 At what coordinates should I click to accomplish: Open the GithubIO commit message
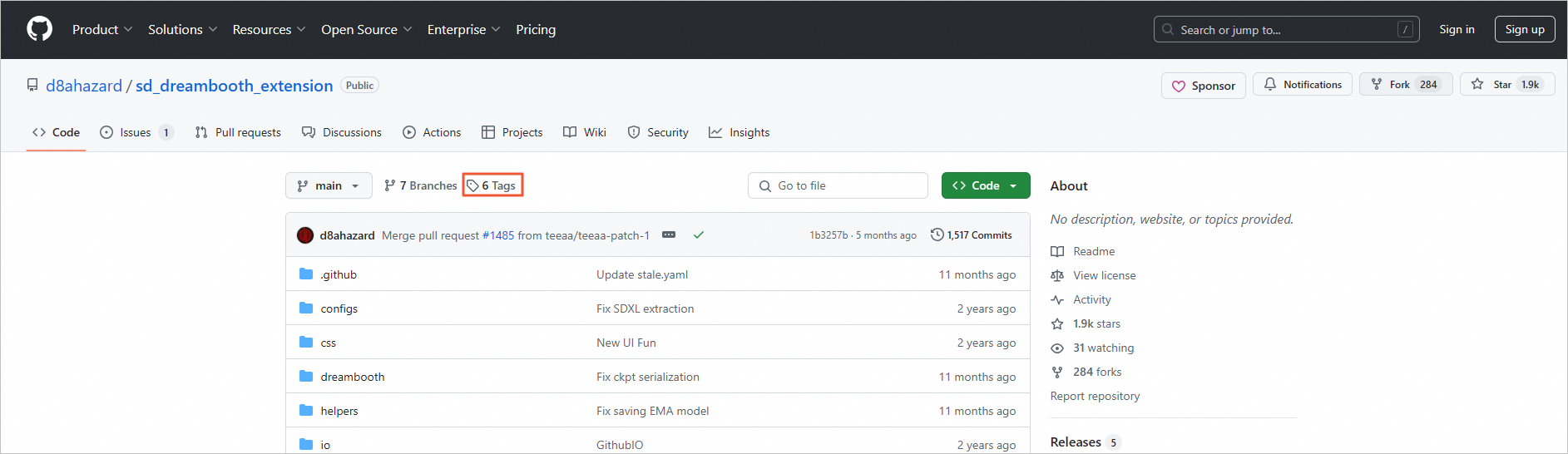click(620, 445)
